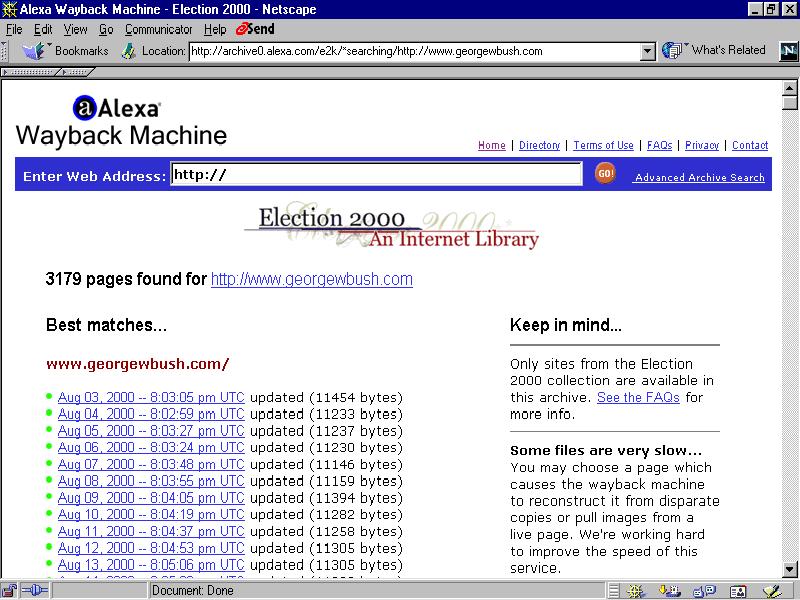Viewport: 800px width, 600px height.
Task: Open the Help menu
Action: click(x=215, y=30)
